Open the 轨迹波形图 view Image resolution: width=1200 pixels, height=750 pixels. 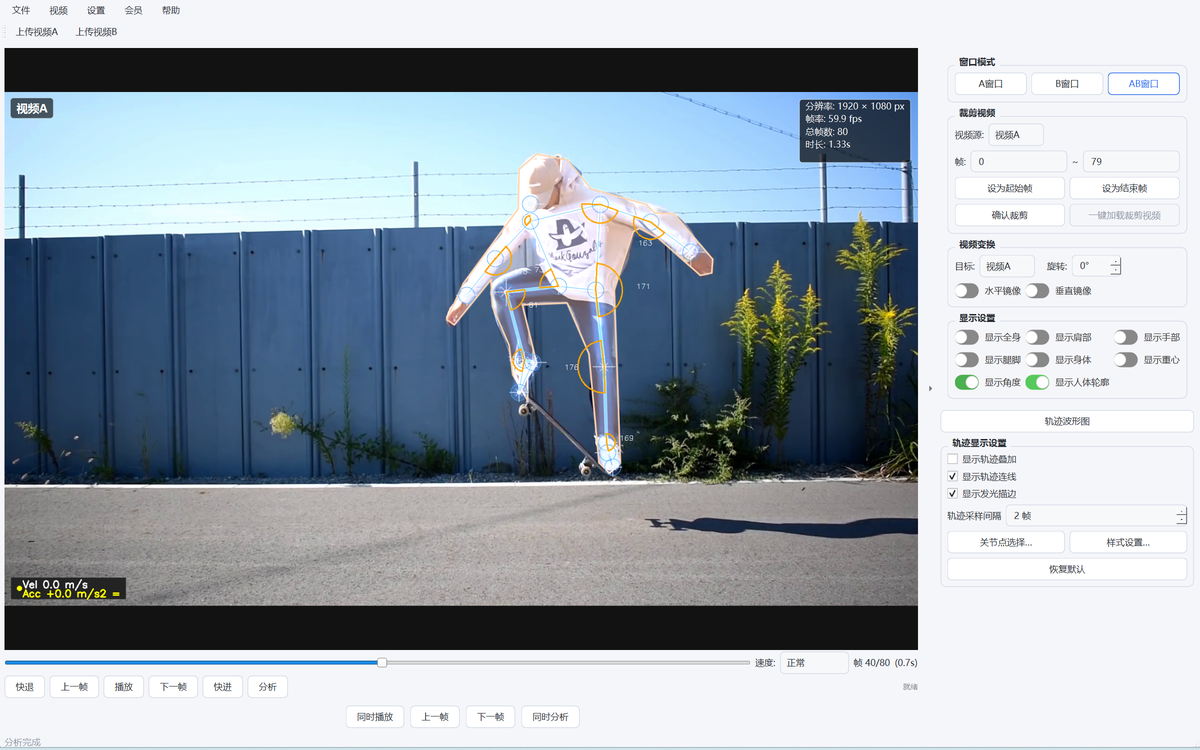tap(1067, 421)
